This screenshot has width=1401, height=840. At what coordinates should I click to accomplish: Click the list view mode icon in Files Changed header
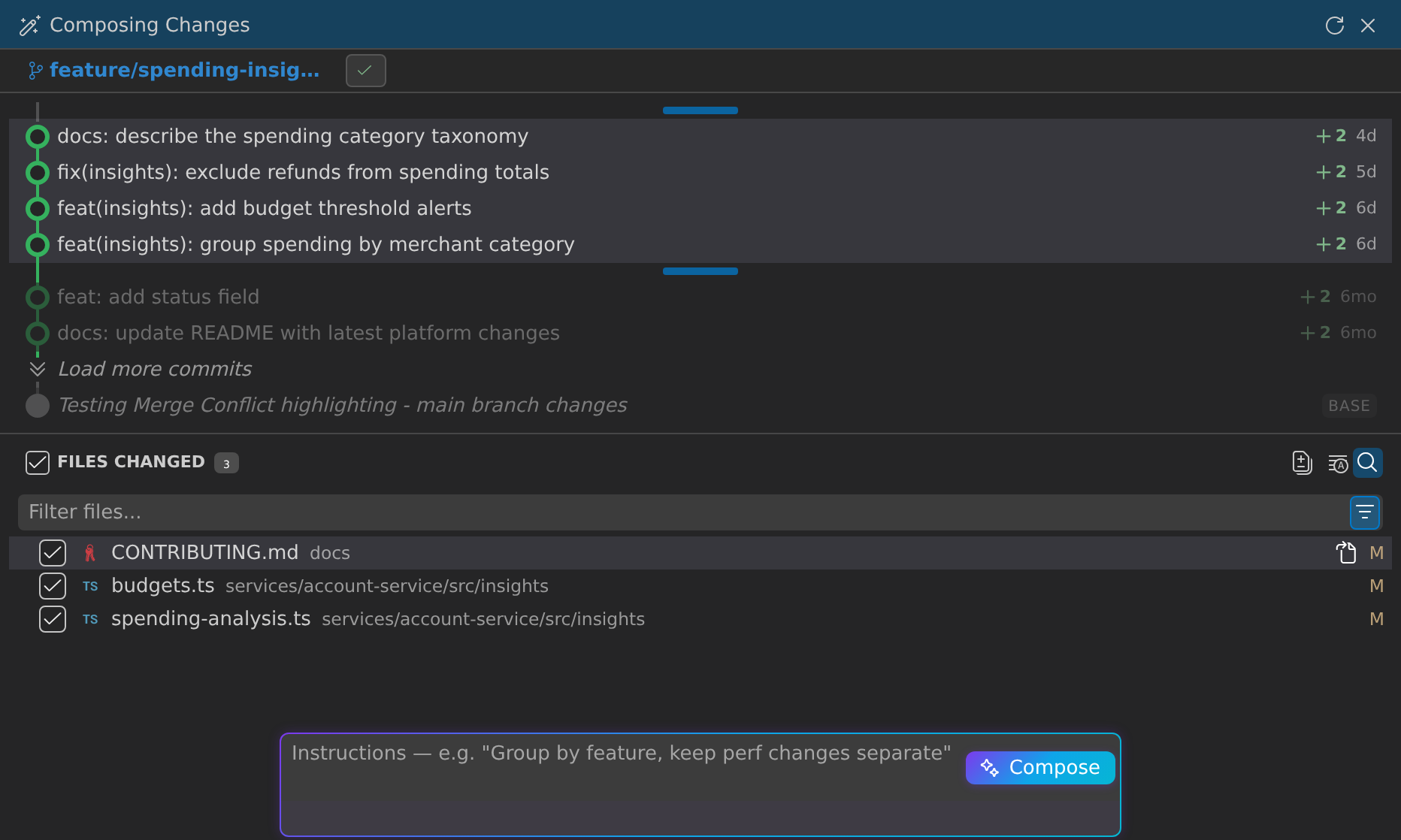[1338, 464]
